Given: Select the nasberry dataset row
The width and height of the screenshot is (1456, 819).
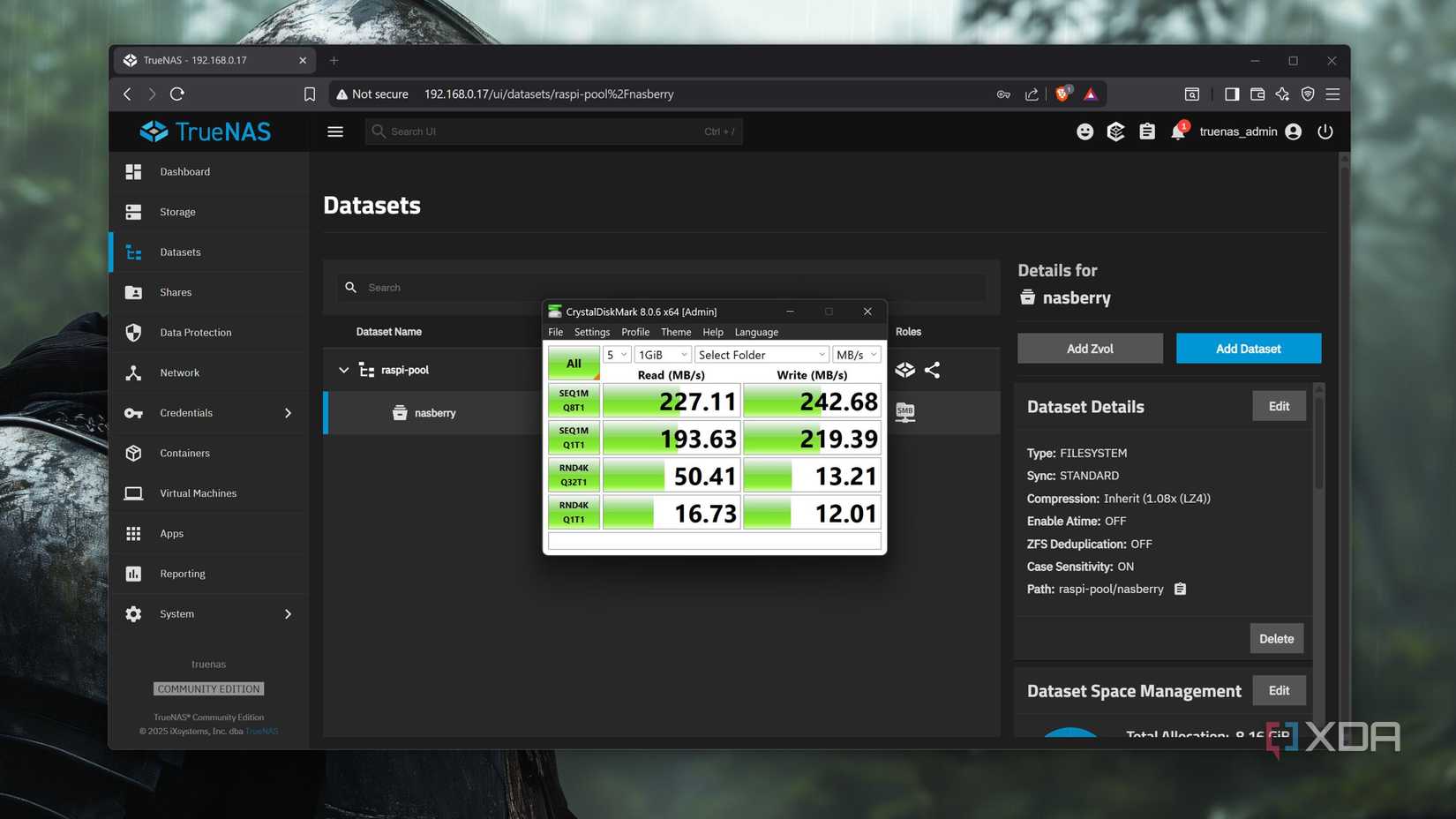Looking at the screenshot, I should (435, 413).
